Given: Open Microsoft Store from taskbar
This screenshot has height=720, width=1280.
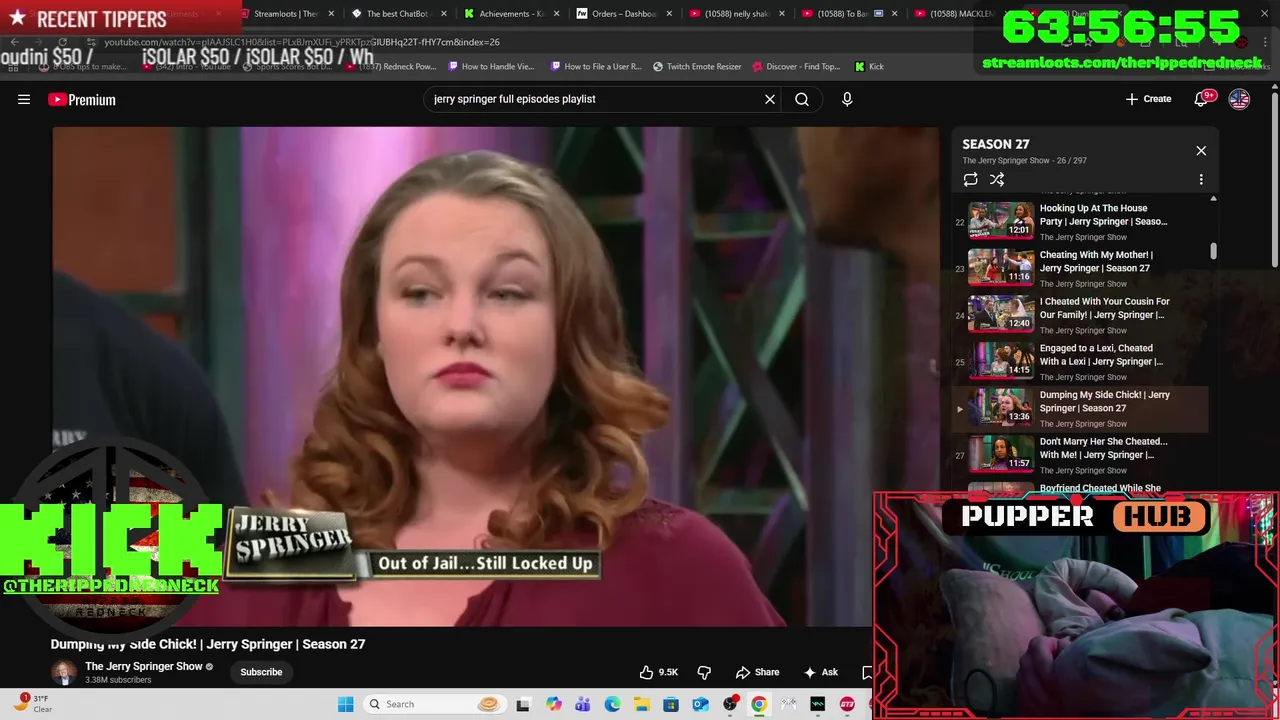Looking at the screenshot, I should 671,704.
